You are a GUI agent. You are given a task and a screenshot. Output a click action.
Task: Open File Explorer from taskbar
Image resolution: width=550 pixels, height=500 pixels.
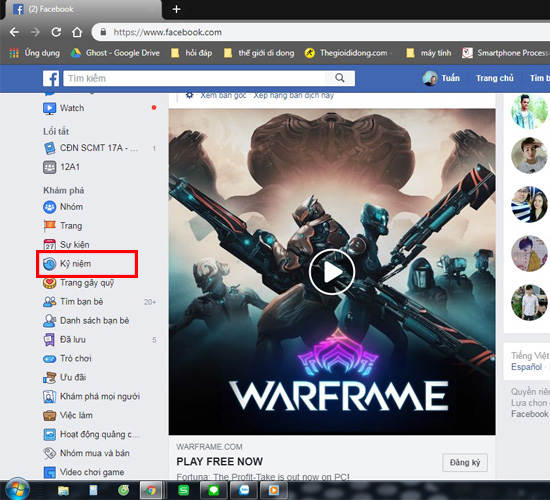coord(63,491)
